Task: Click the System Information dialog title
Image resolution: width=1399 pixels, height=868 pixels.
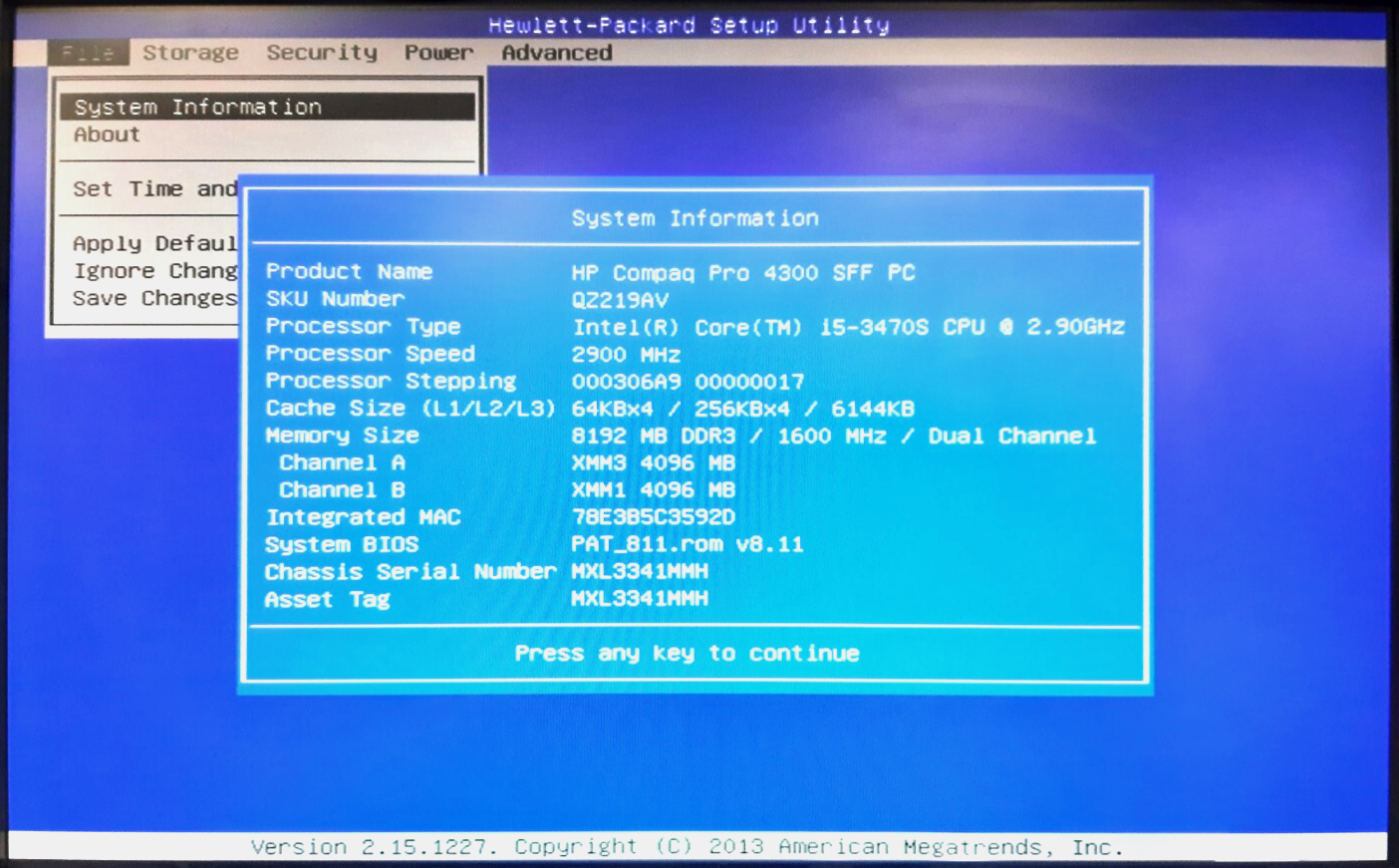Action: tap(695, 218)
